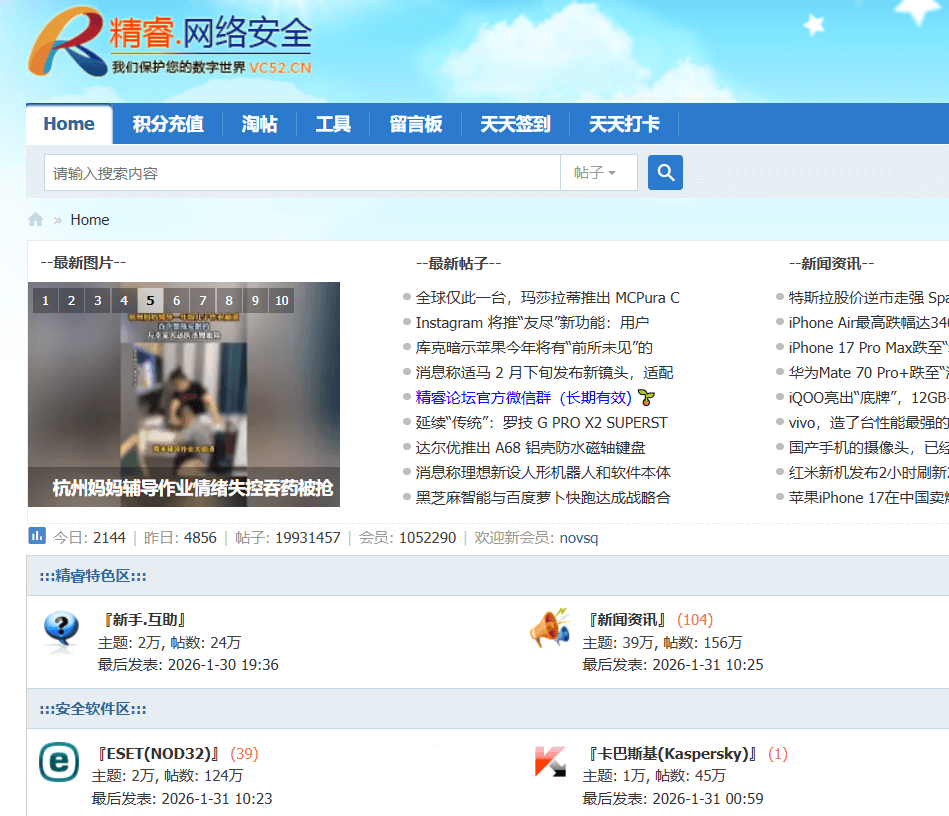949x816 pixels.
Task: Click the statistics bar chart icon
Action: (x=37, y=536)
